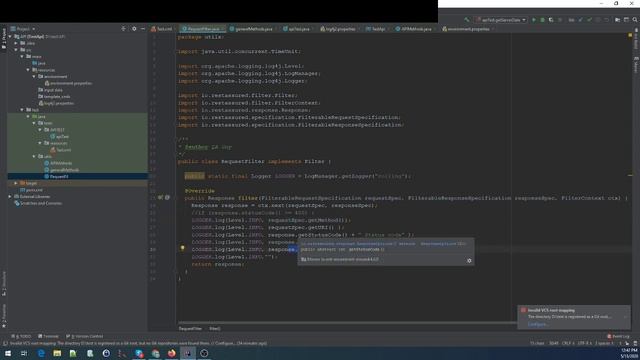This screenshot has height=360, width=640.
Task: Click the filter() breadcrumb at editor bottom
Action: point(215,329)
